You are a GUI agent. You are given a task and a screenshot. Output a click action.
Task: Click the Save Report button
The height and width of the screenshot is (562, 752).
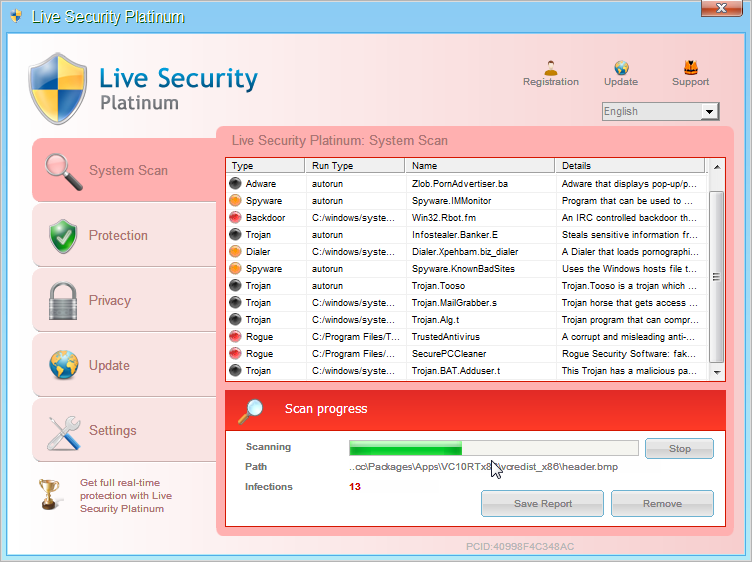(x=542, y=503)
